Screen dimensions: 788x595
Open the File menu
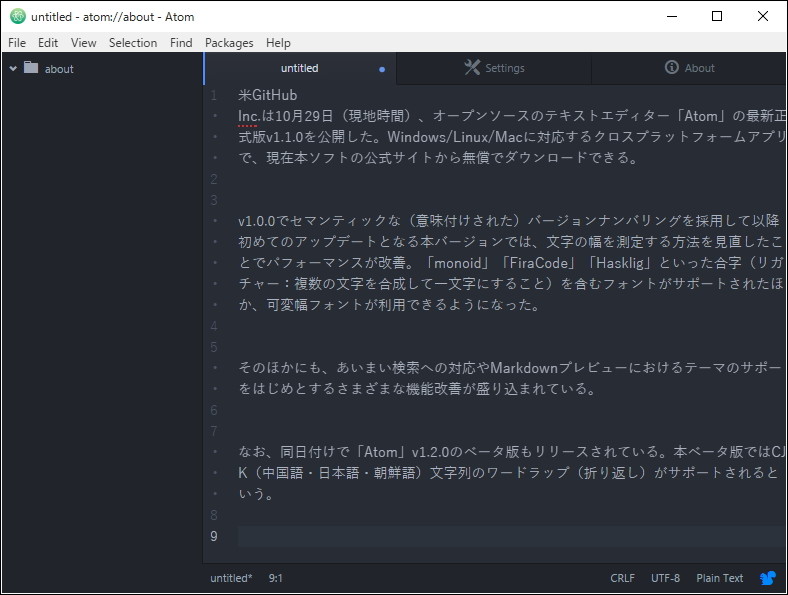[x=17, y=43]
